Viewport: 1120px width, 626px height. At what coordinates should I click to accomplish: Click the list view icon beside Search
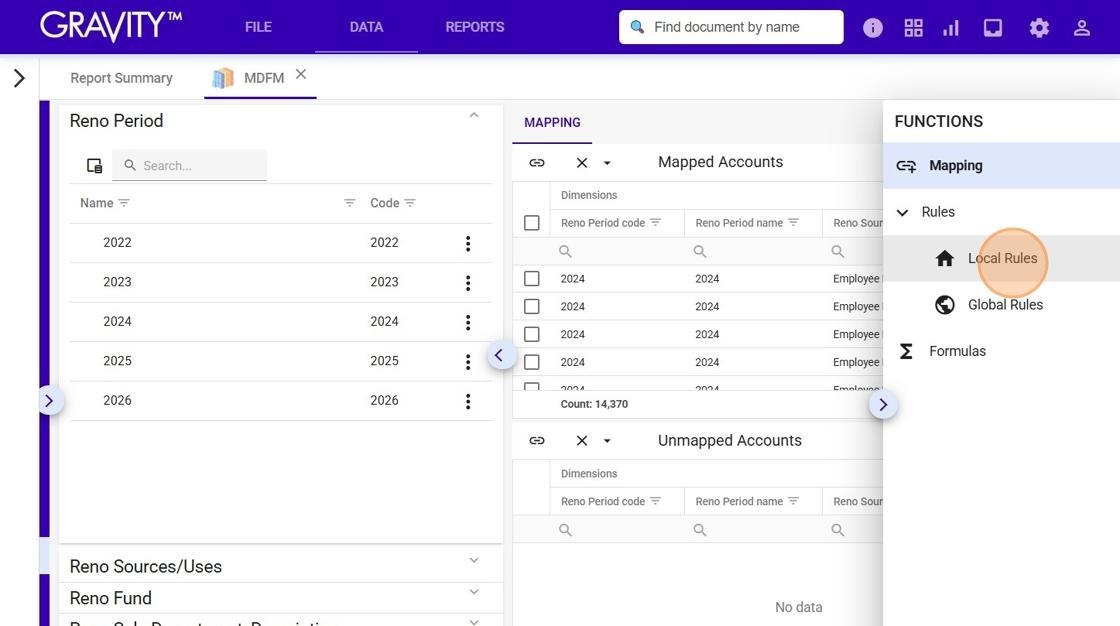[x=94, y=166]
